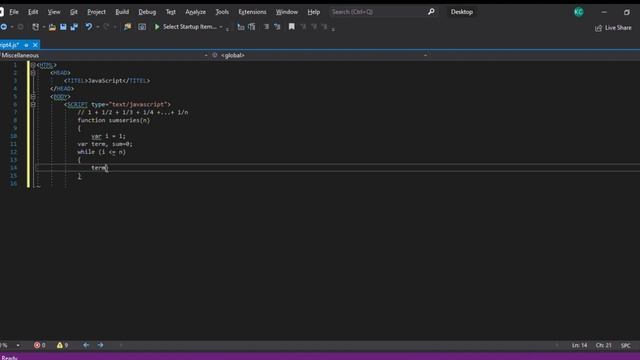Click the find in files toolbar icon
The image size is (640, 360).
coord(127,27)
